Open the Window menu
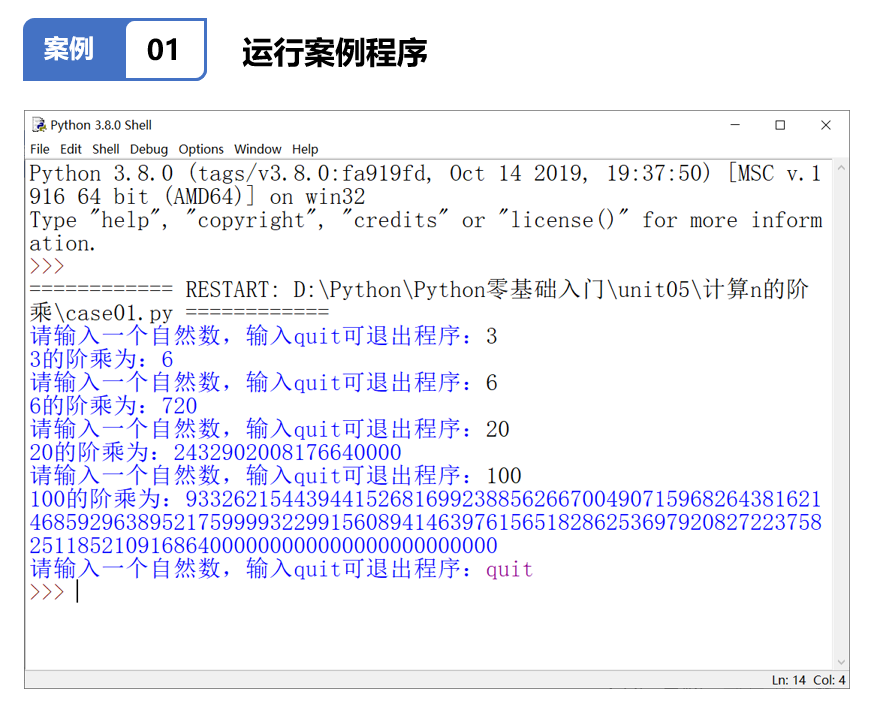 point(258,149)
